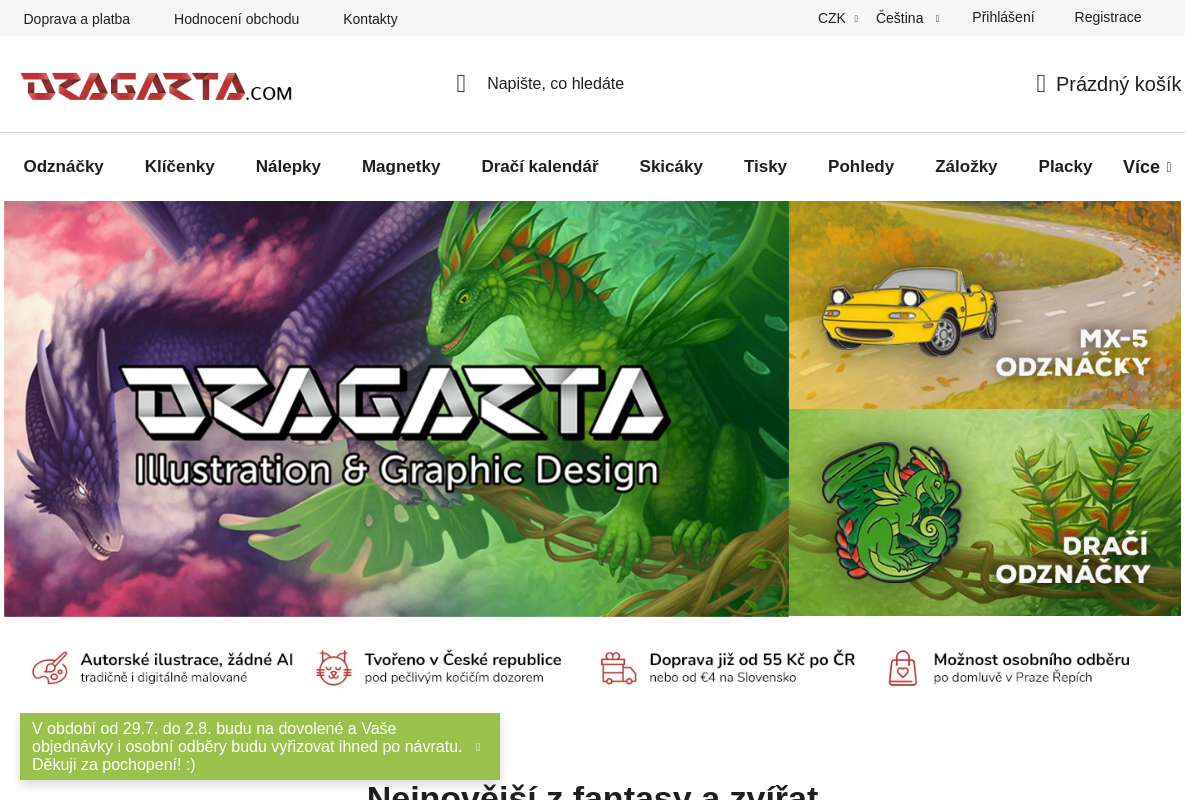Viewport: 1200px width, 800px height.
Task: Select the Nálepky menu item
Action: click(288, 167)
